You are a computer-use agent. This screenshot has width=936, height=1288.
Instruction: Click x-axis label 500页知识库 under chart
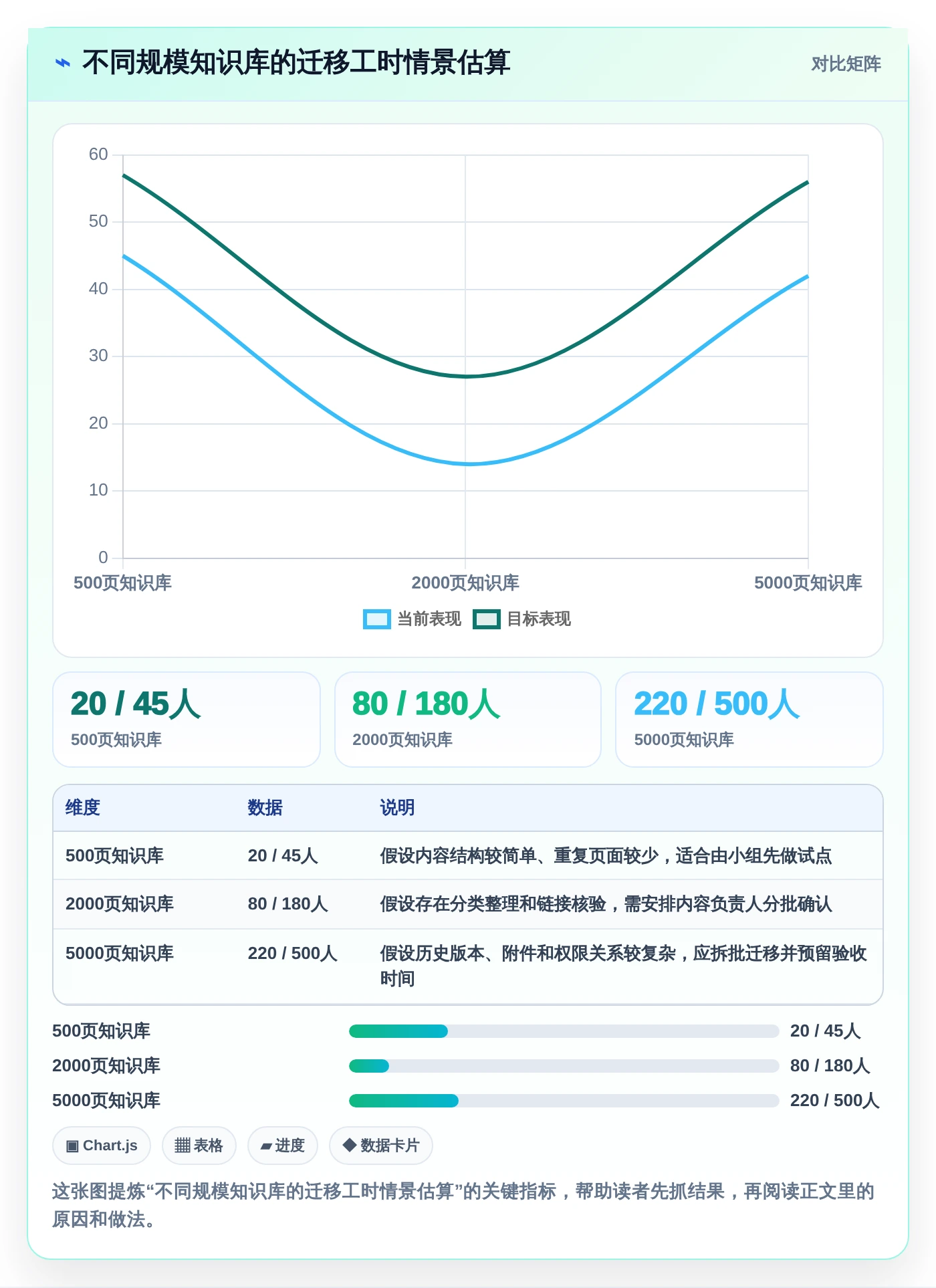pos(123,583)
